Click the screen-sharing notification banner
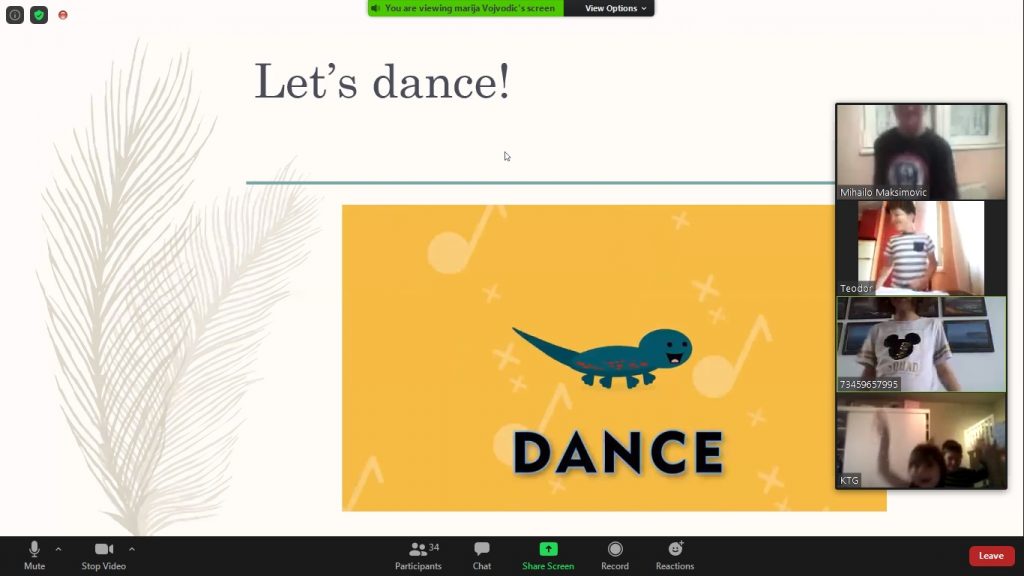Image resolution: width=1024 pixels, height=576 pixels. (466, 8)
